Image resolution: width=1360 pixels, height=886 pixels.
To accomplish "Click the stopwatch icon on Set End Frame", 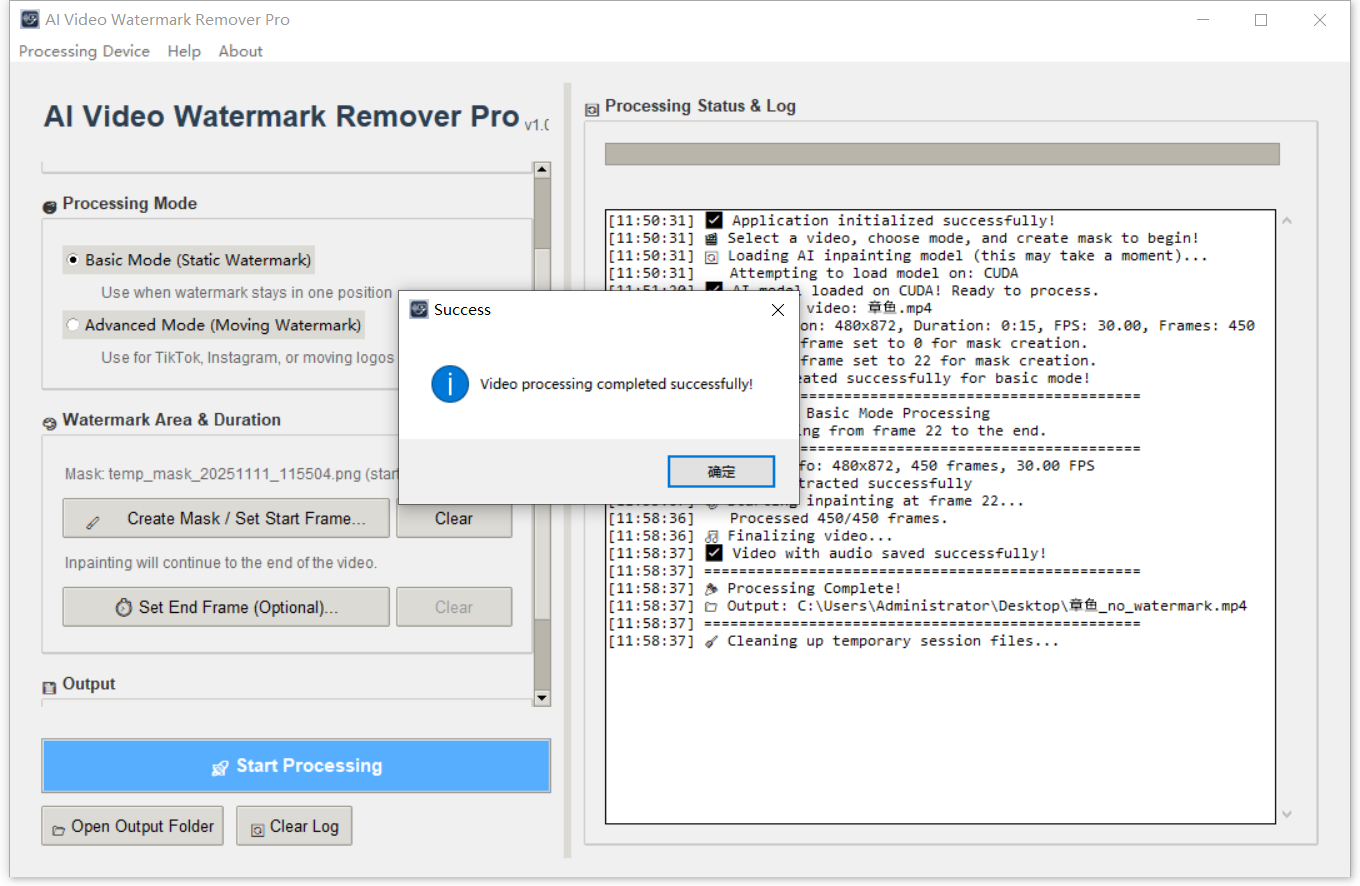I will click(x=124, y=607).
